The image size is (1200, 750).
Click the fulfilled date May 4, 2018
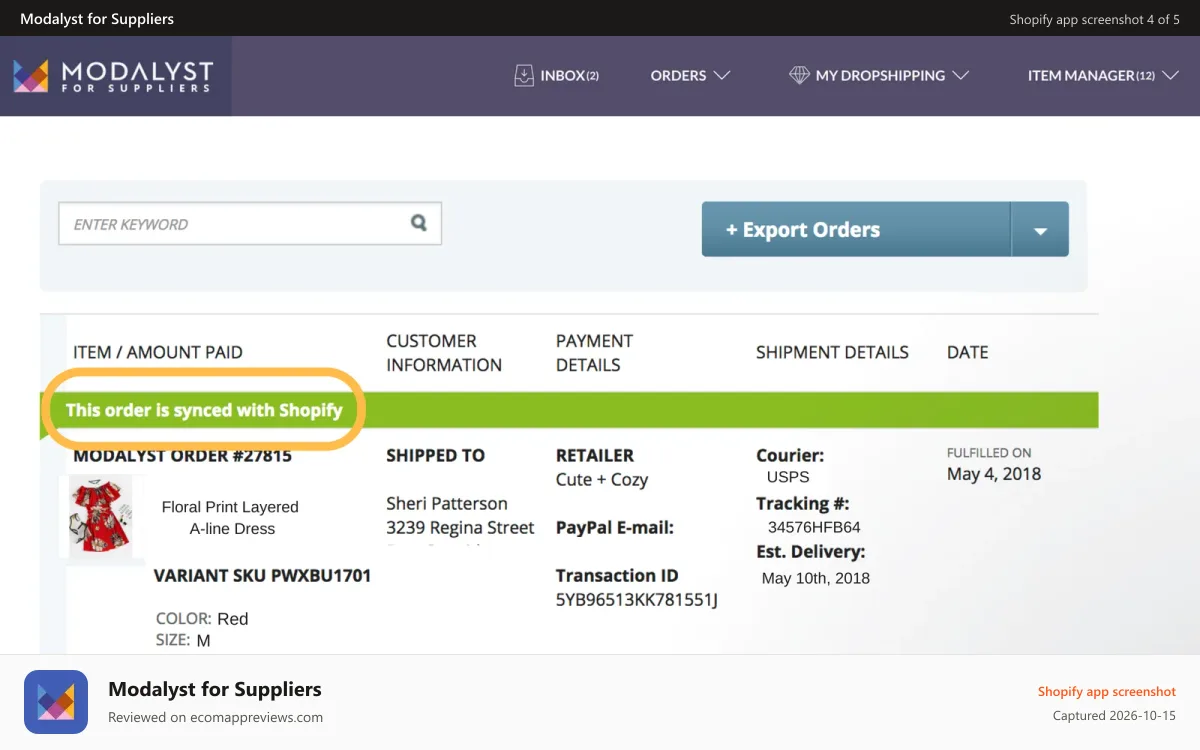click(x=994, y=474)
